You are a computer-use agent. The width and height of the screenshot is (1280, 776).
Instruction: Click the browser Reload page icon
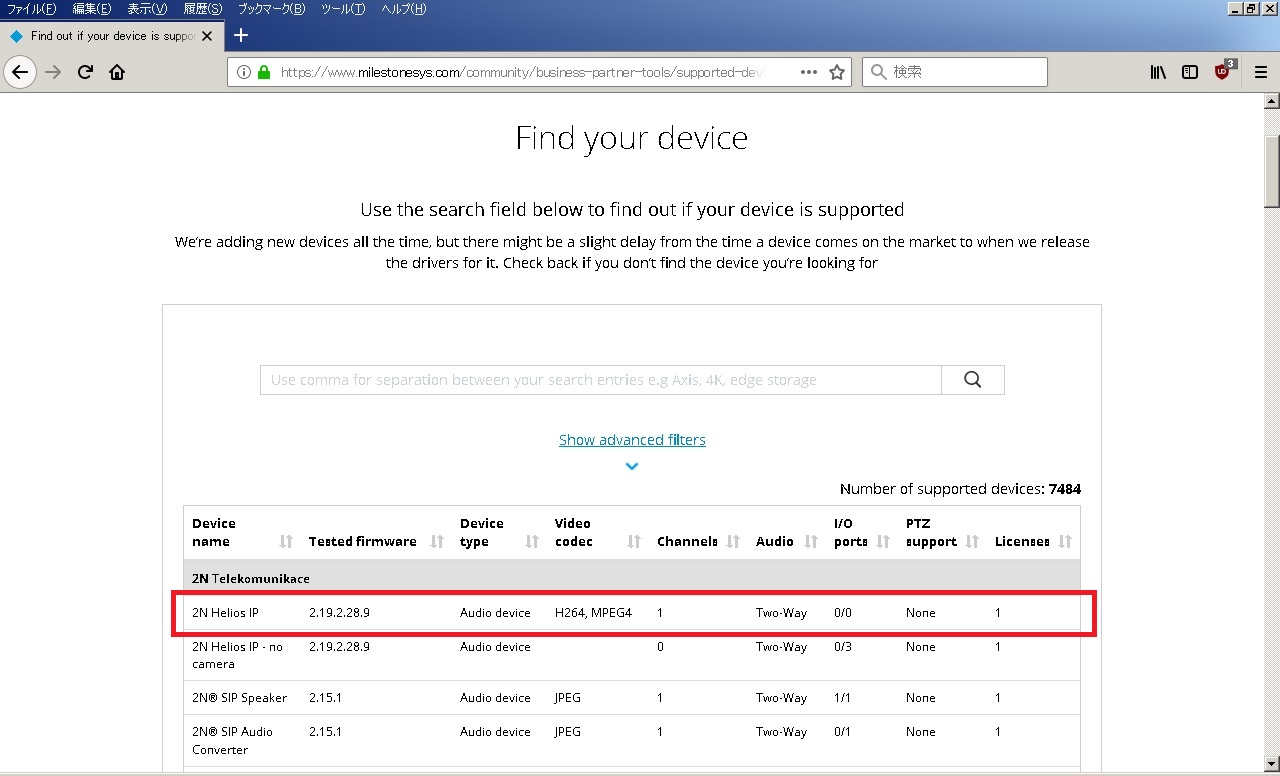pyautogui.click(x=86, y=72)
